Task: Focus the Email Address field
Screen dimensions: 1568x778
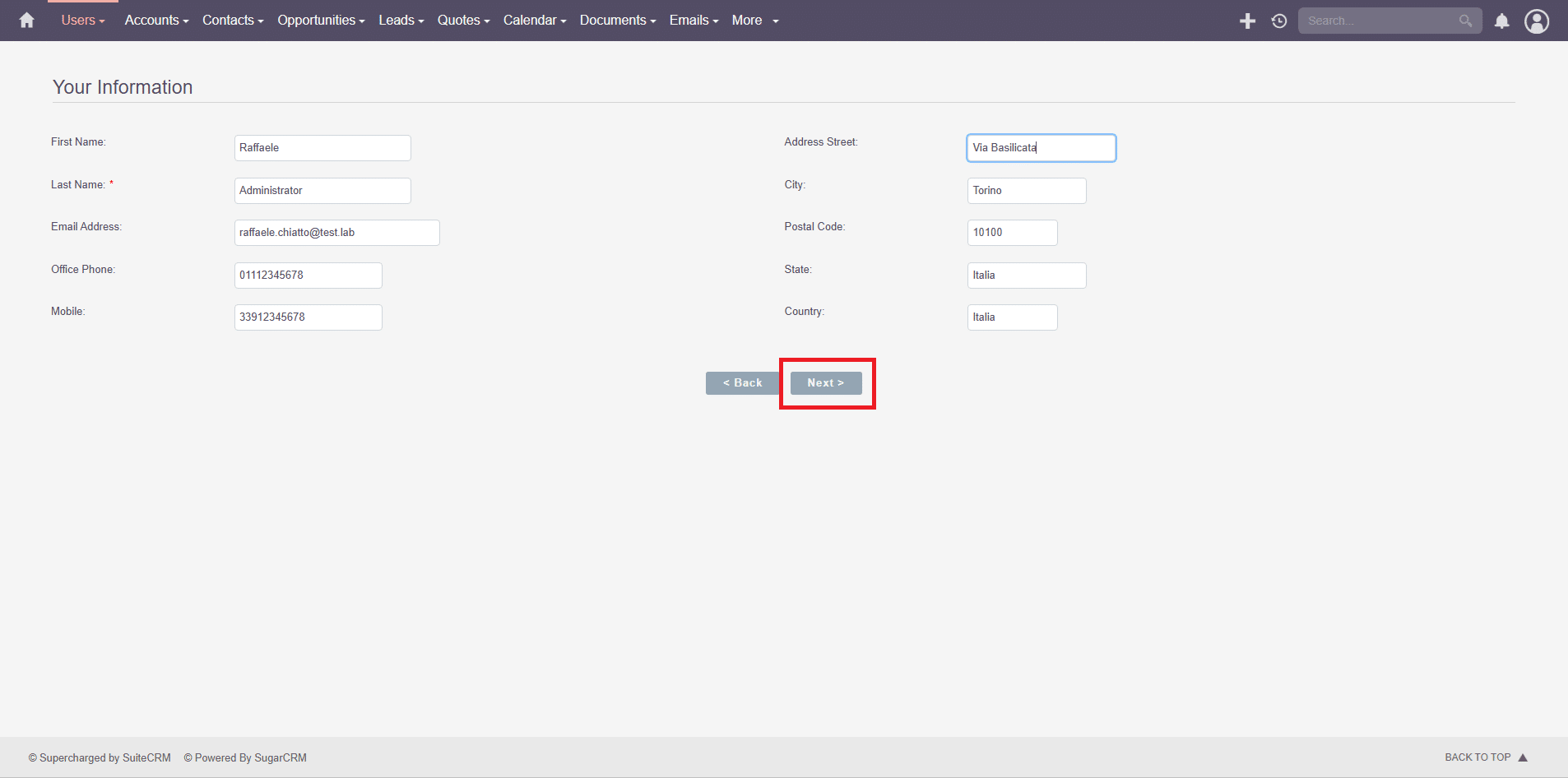Action: [336, 233]
